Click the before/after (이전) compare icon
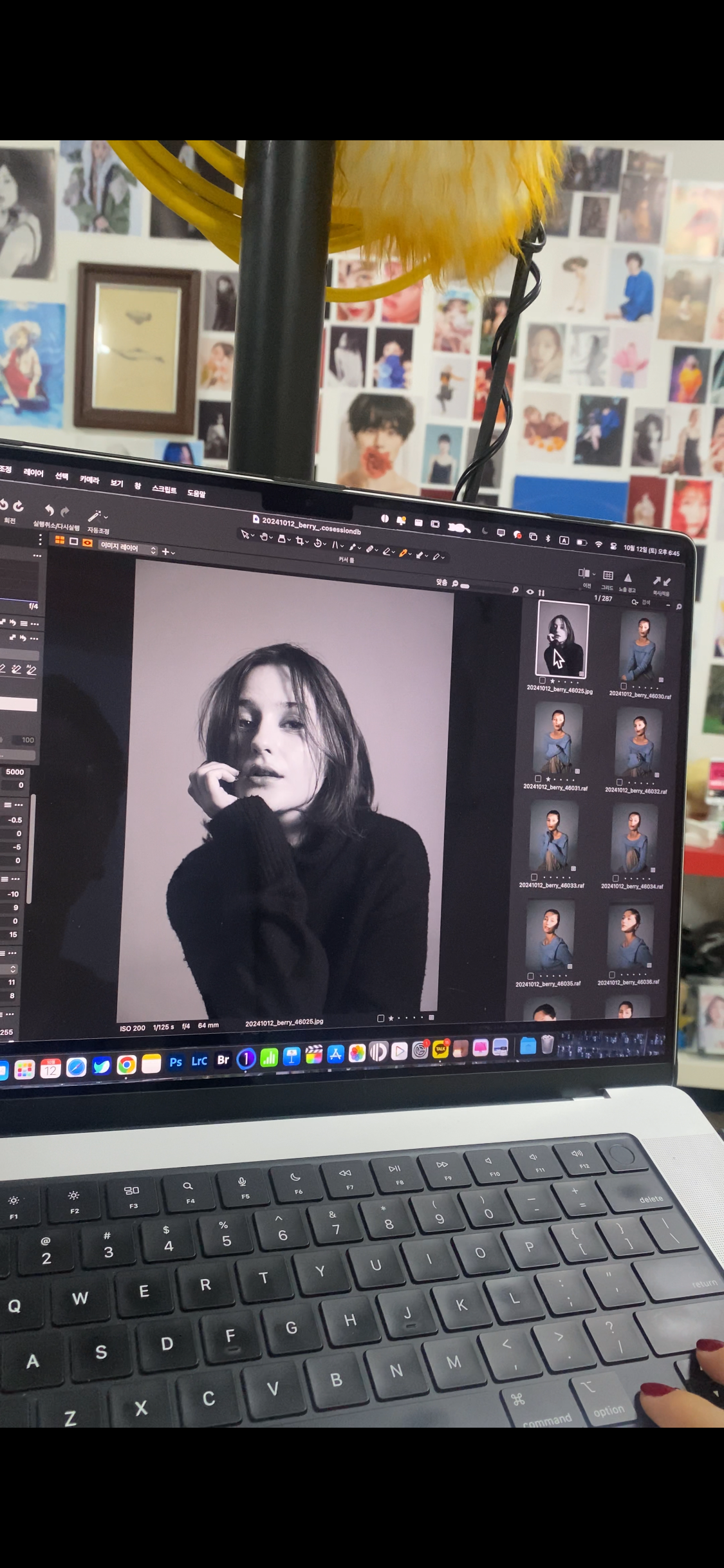This screenshot has width=724, height=1568. 584,573
